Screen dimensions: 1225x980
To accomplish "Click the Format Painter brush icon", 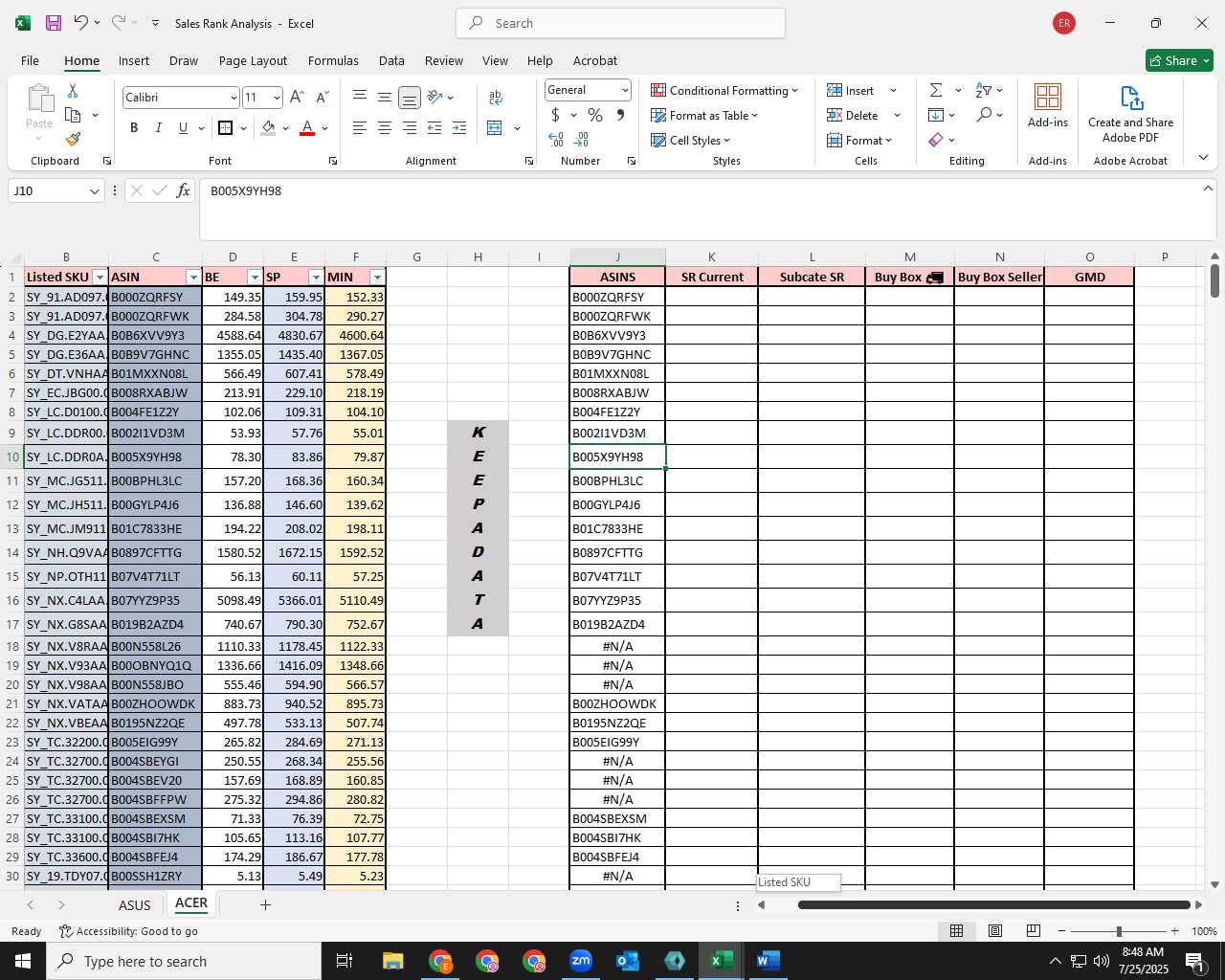I will point(73,139).
